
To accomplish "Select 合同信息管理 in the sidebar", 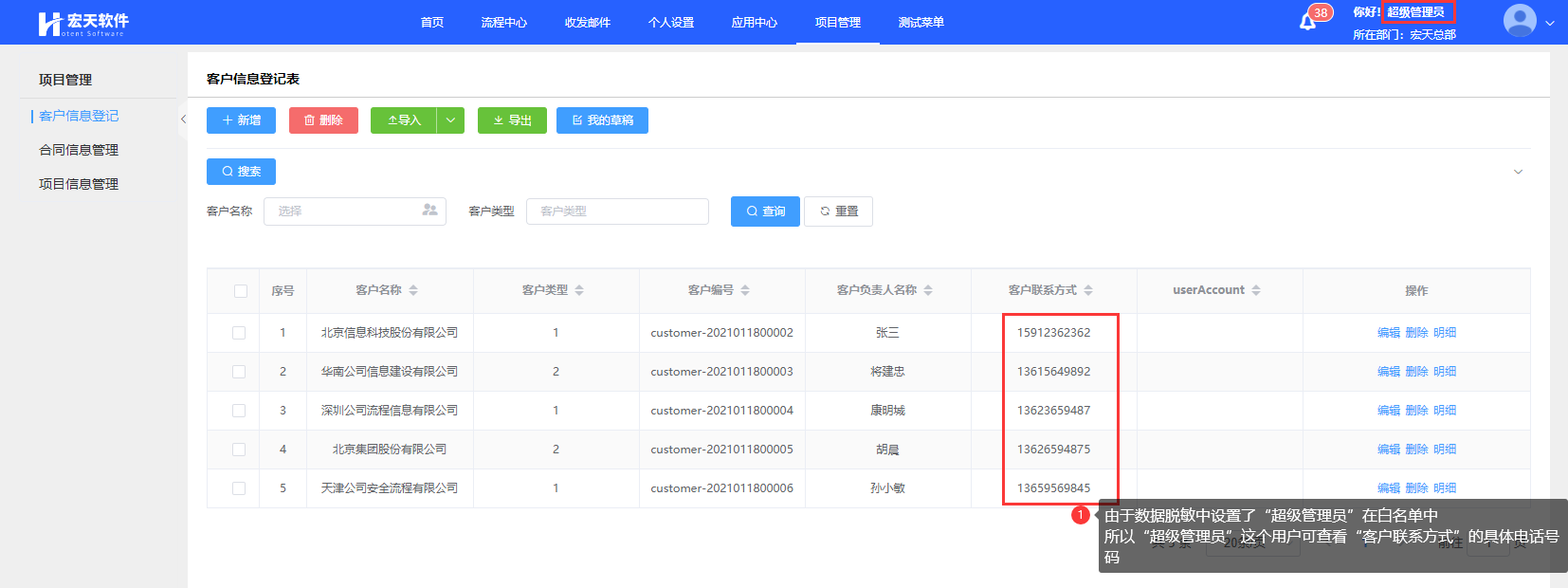I will 79,150.
